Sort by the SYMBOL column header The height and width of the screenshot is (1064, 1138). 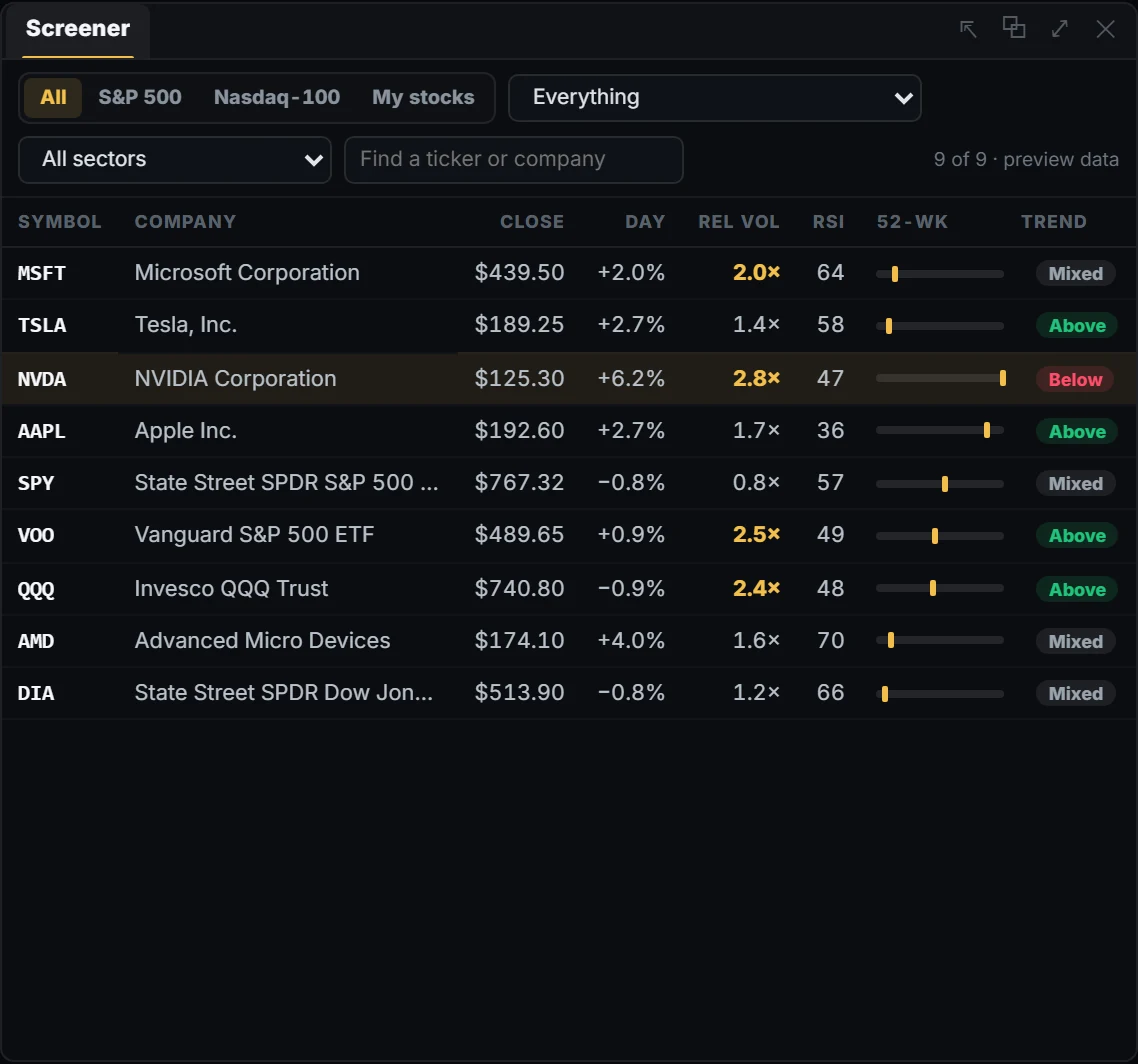(60, 222)
